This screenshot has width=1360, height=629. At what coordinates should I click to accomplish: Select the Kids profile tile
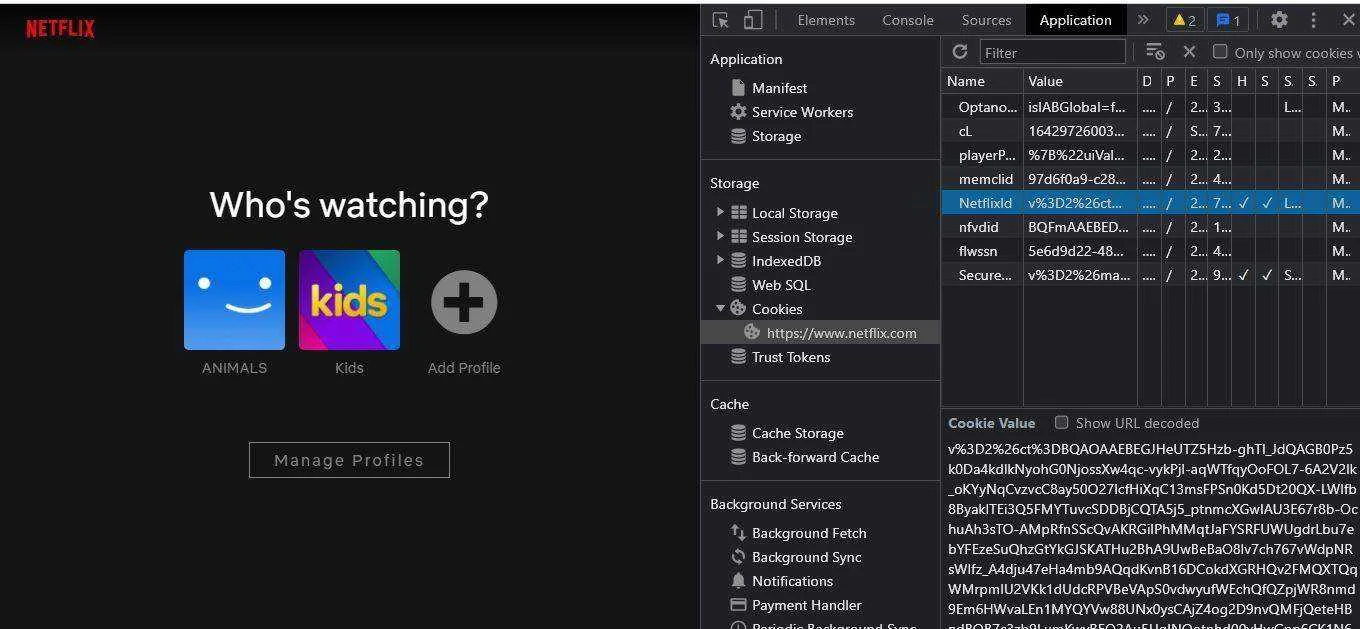point(349,300)
